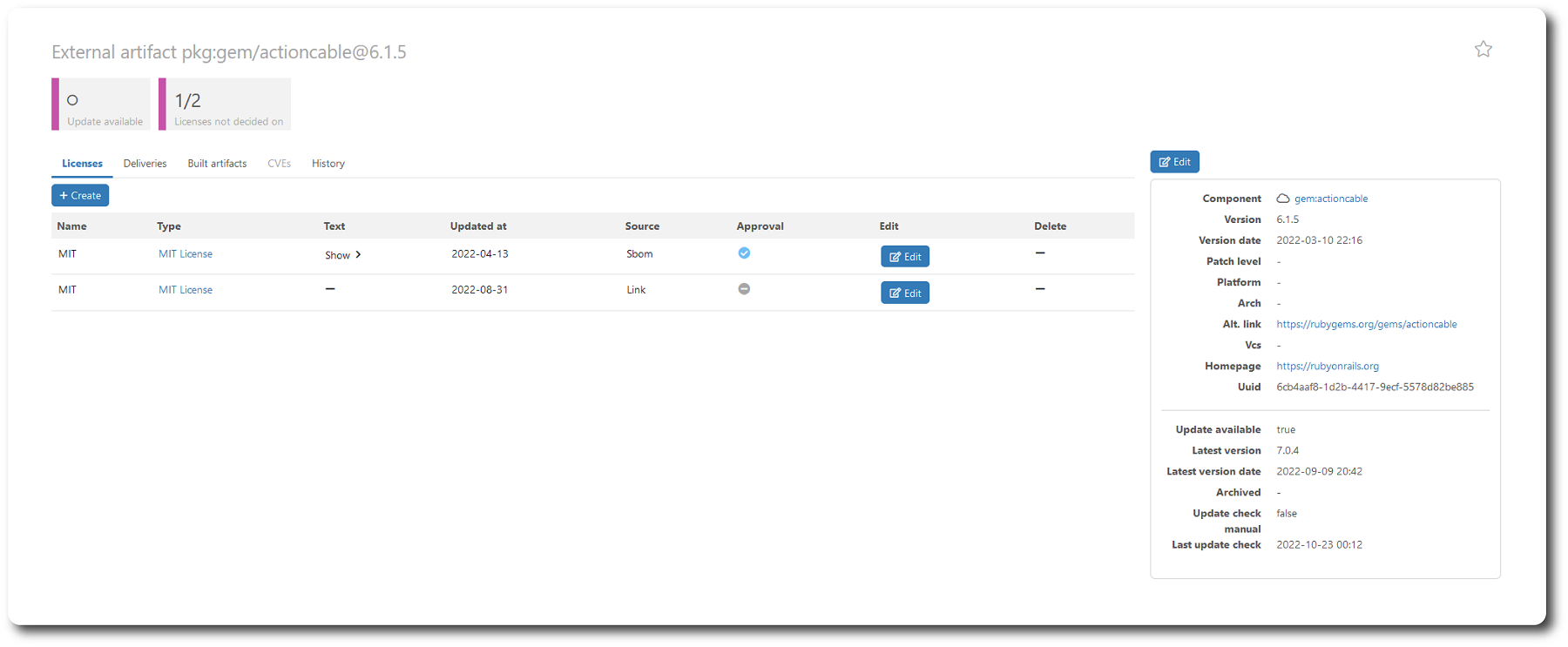
Task: Select the Uuid value 6cb4aaf8-1d2b-4417-9ecf-5578d82be885
Action: click(x=1375, y=387)
